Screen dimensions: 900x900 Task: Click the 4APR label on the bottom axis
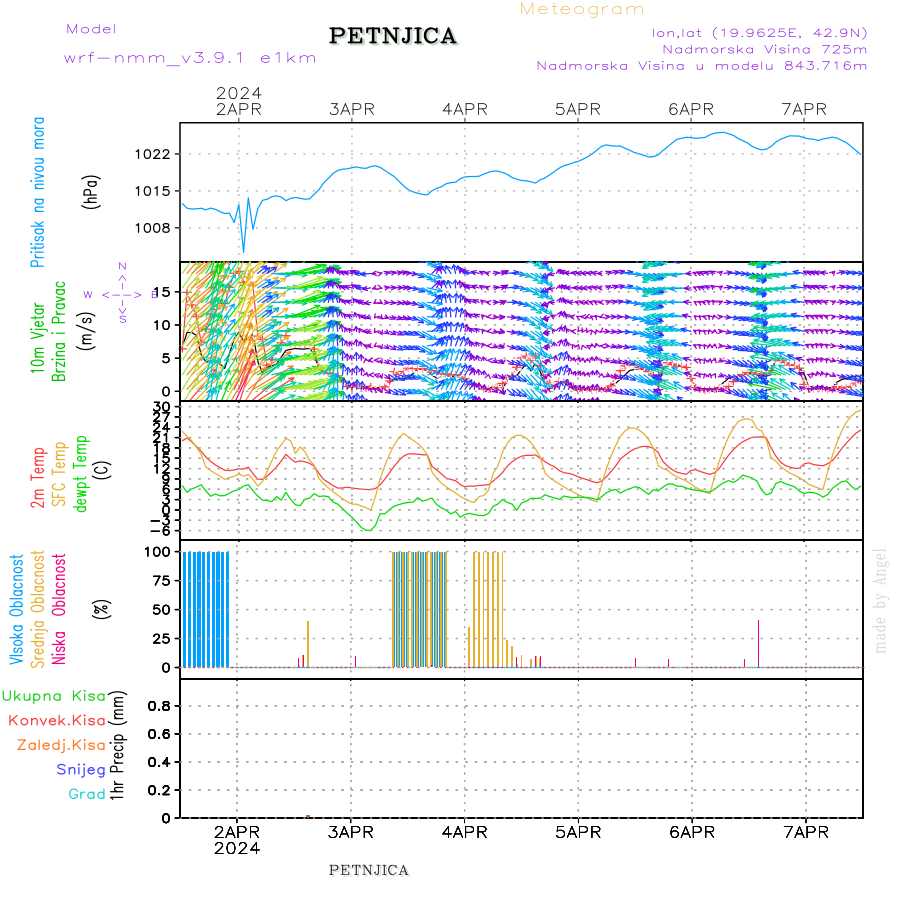click(464, 832)
